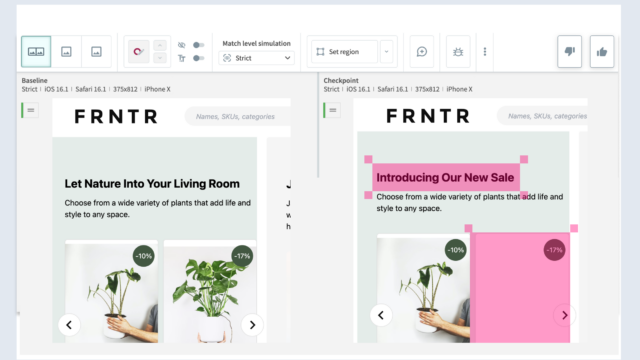Open the three-dot more options menu
This screenshot has height=360, width=640.
pos(485,51)
